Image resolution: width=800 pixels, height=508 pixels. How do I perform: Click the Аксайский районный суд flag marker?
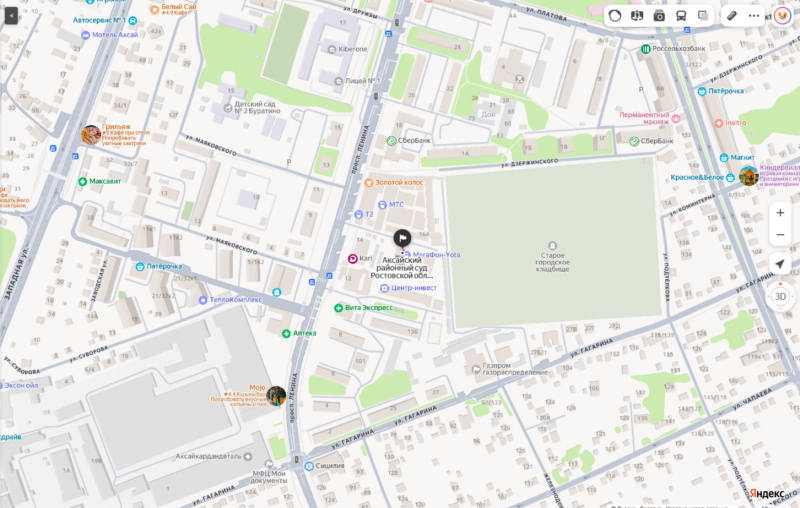coord(402,238)
